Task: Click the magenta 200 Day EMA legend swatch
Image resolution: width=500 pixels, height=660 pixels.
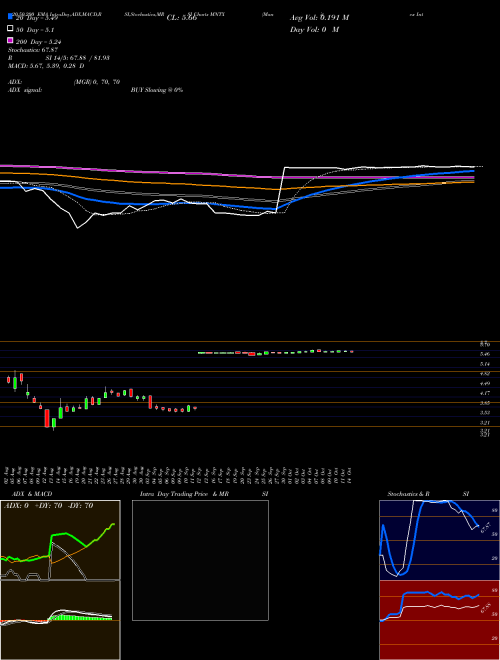Action: (10, 40)
